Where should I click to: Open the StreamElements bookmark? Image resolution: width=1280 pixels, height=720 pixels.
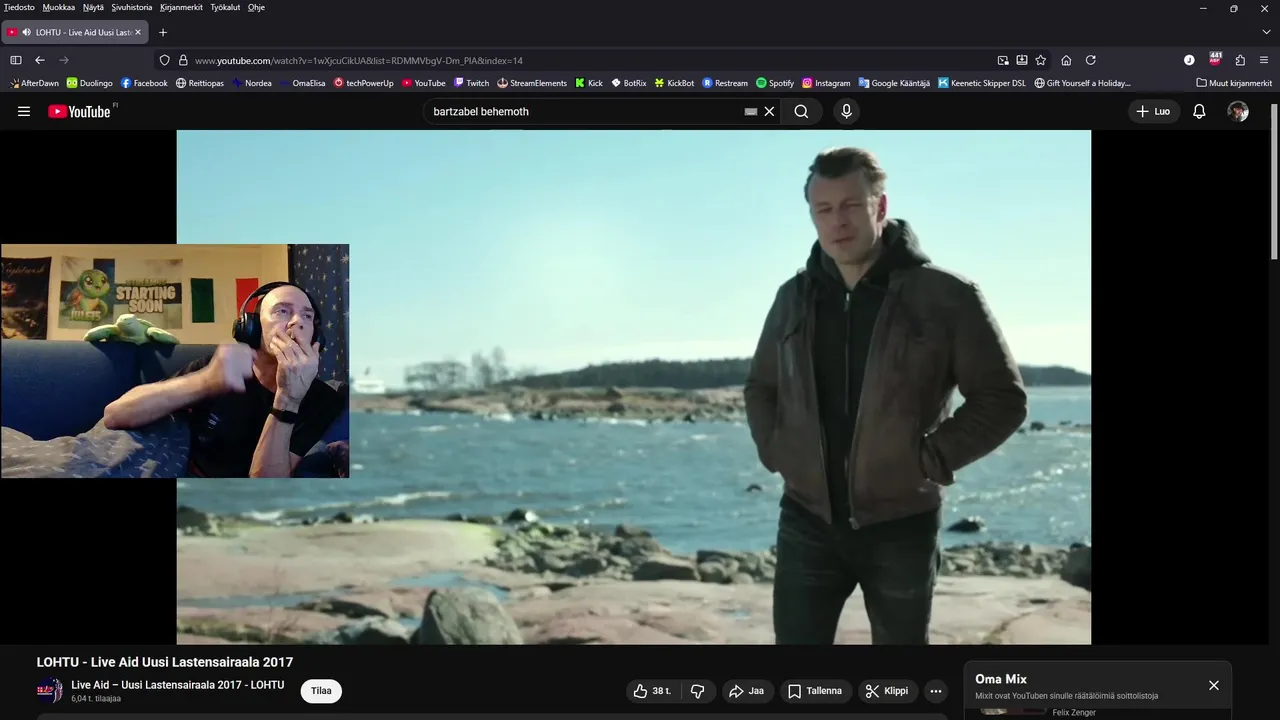tap(532, 83)
